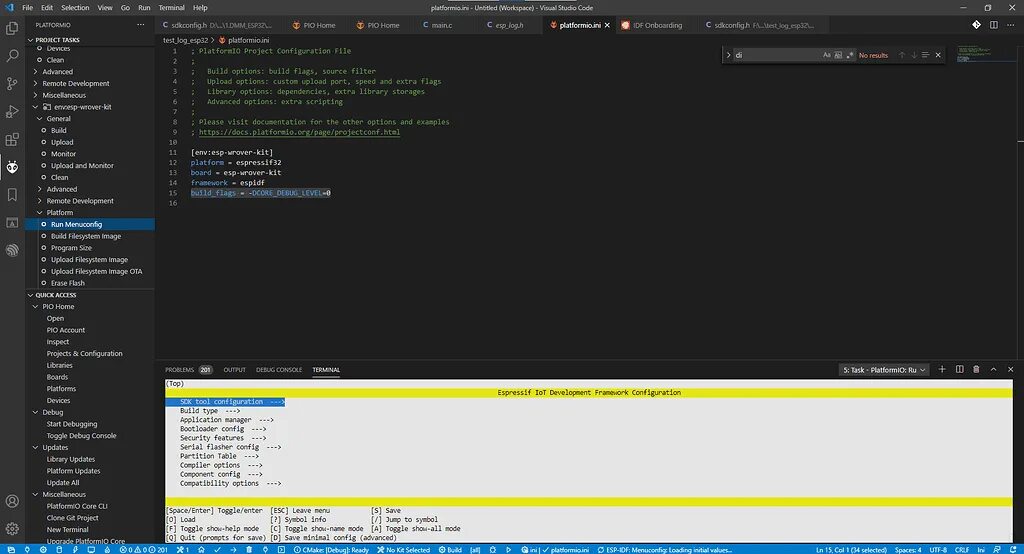This screenshot has width=1024, height=554.
Task: Toggle Match Whole Word in find widget
Action: click(839, 55)
